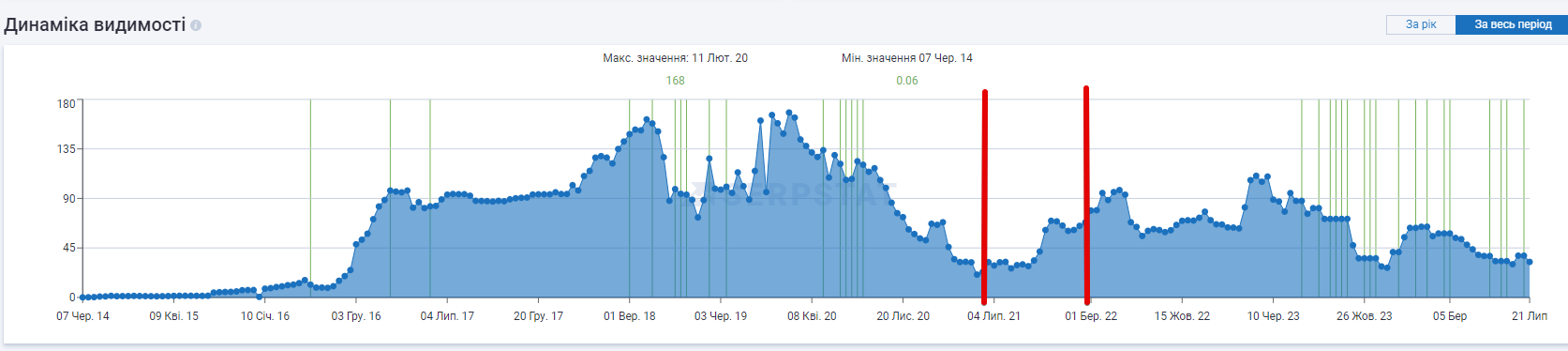Click the y-axis value 45
This screenshot has width=1568, height=351.
tap(69, 248)
